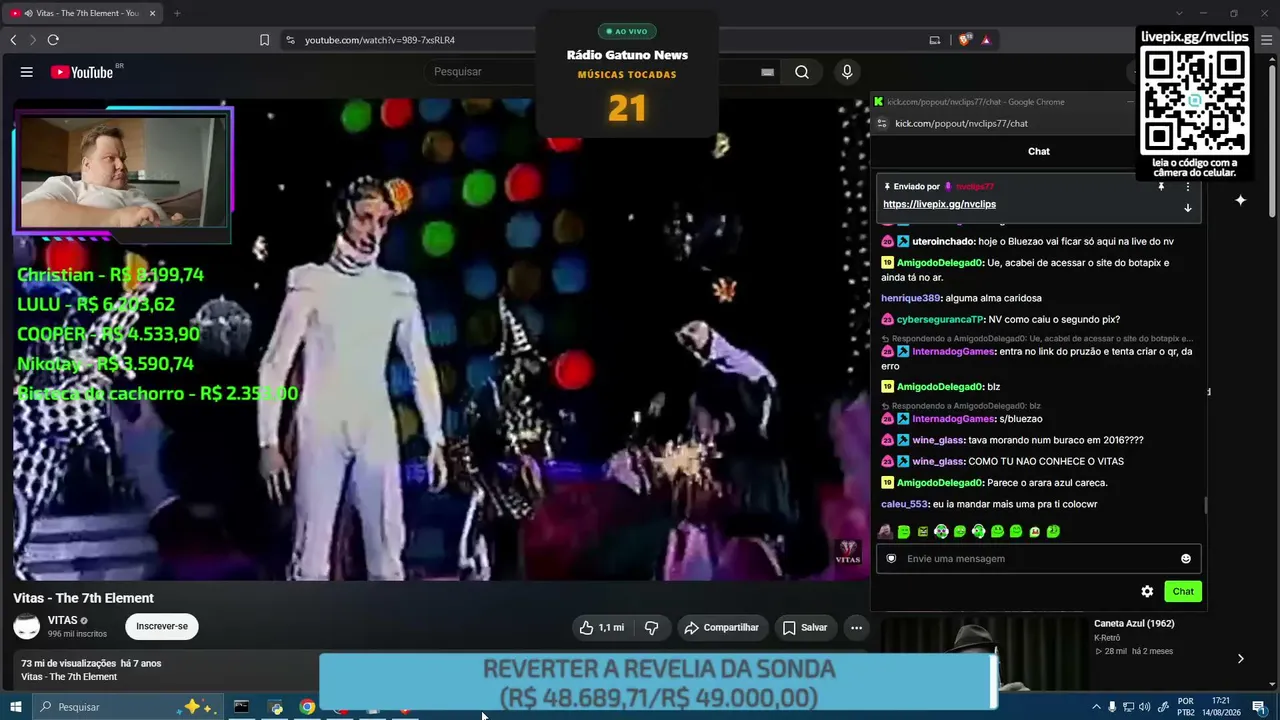The height and width of the screenshot is (720, 1280).
Task: Open the Caneta Azul (1962) suggested video
Action: (x=1134, y=624)
